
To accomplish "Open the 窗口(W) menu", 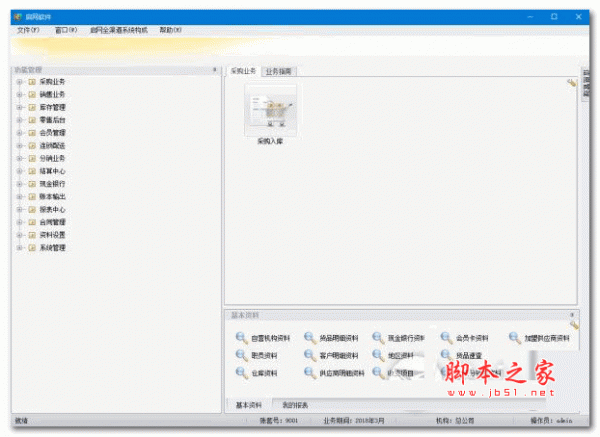I will pyautogui.click(x=66, y=30).
